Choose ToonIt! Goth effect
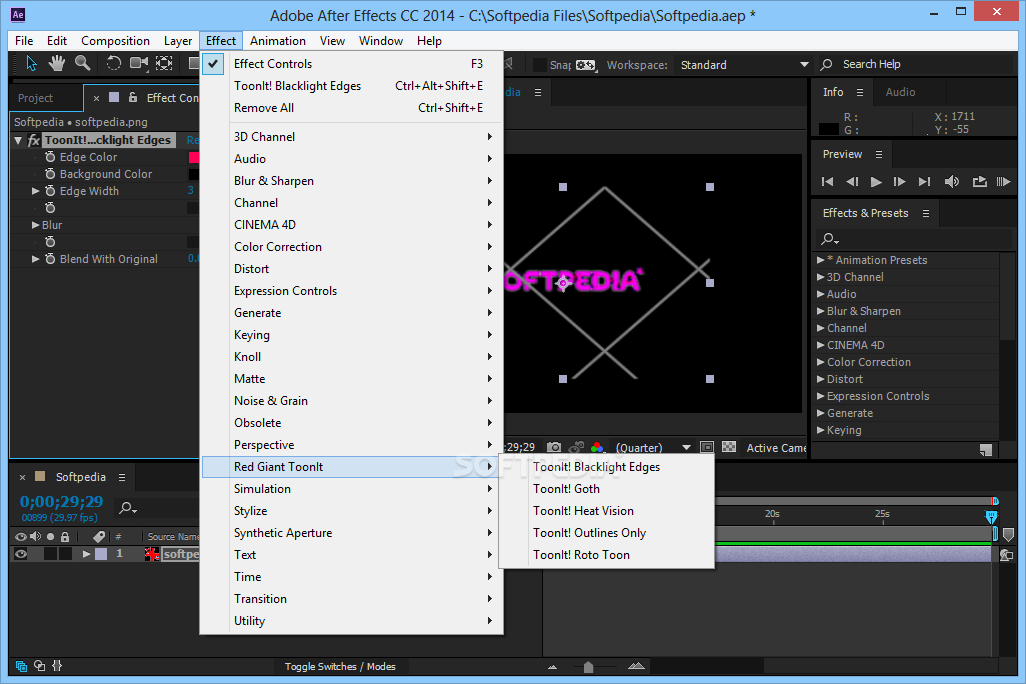This screenshot has height=684, width=1026. pyautogui.click(x=607, y=489)
